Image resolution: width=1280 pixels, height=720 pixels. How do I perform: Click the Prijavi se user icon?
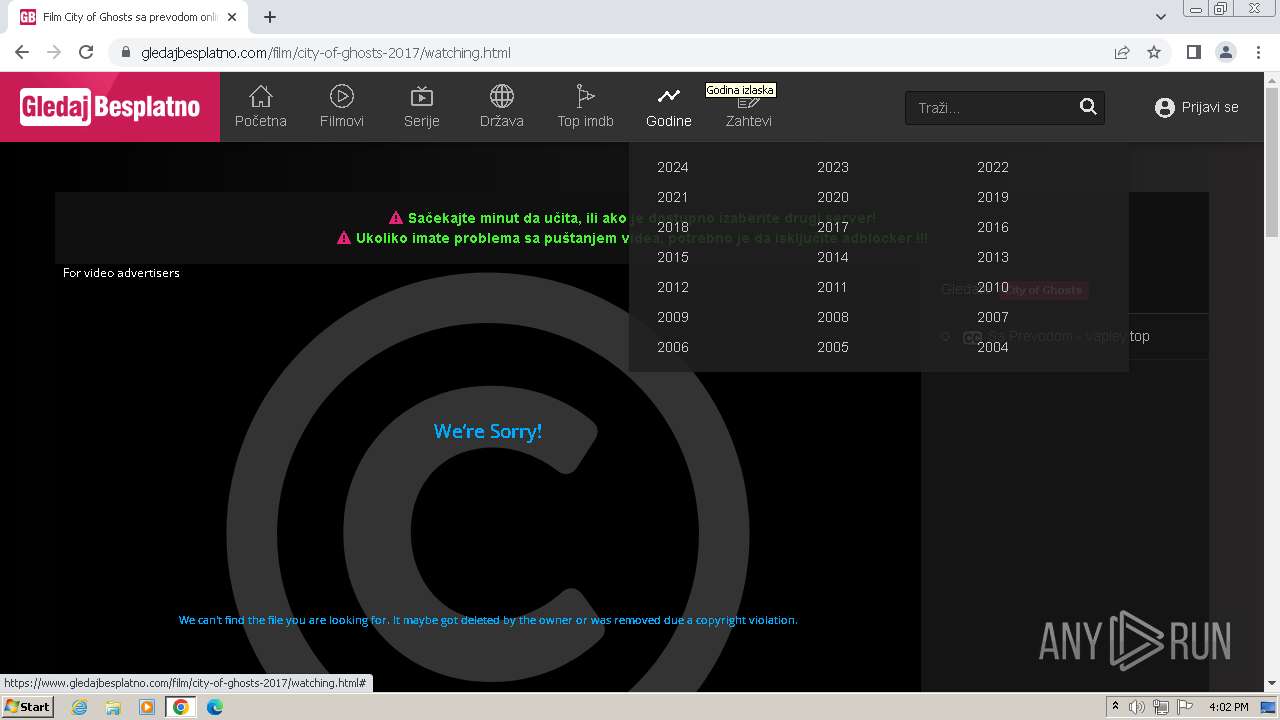coord(1164,107)
